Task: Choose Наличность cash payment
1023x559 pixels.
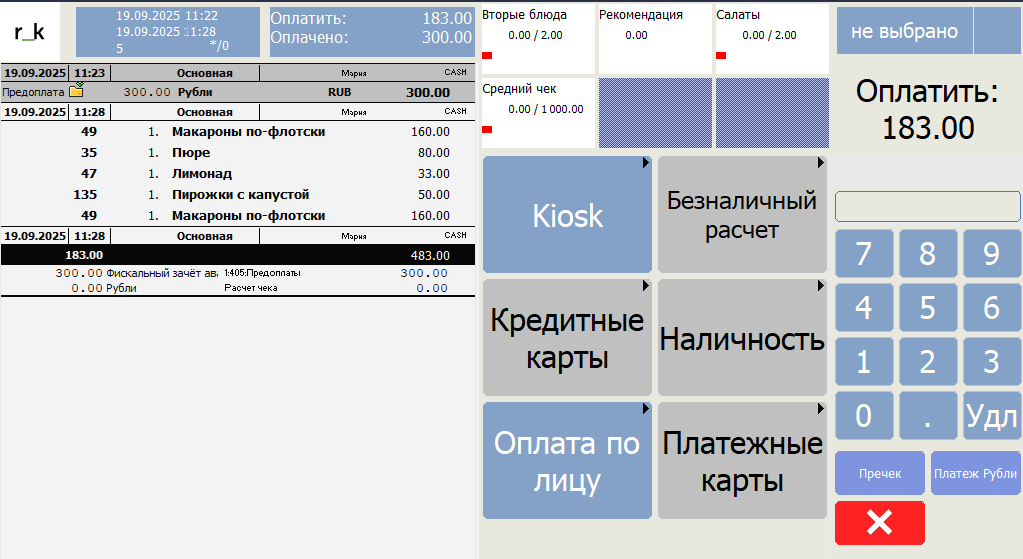Action: (742, 338)
